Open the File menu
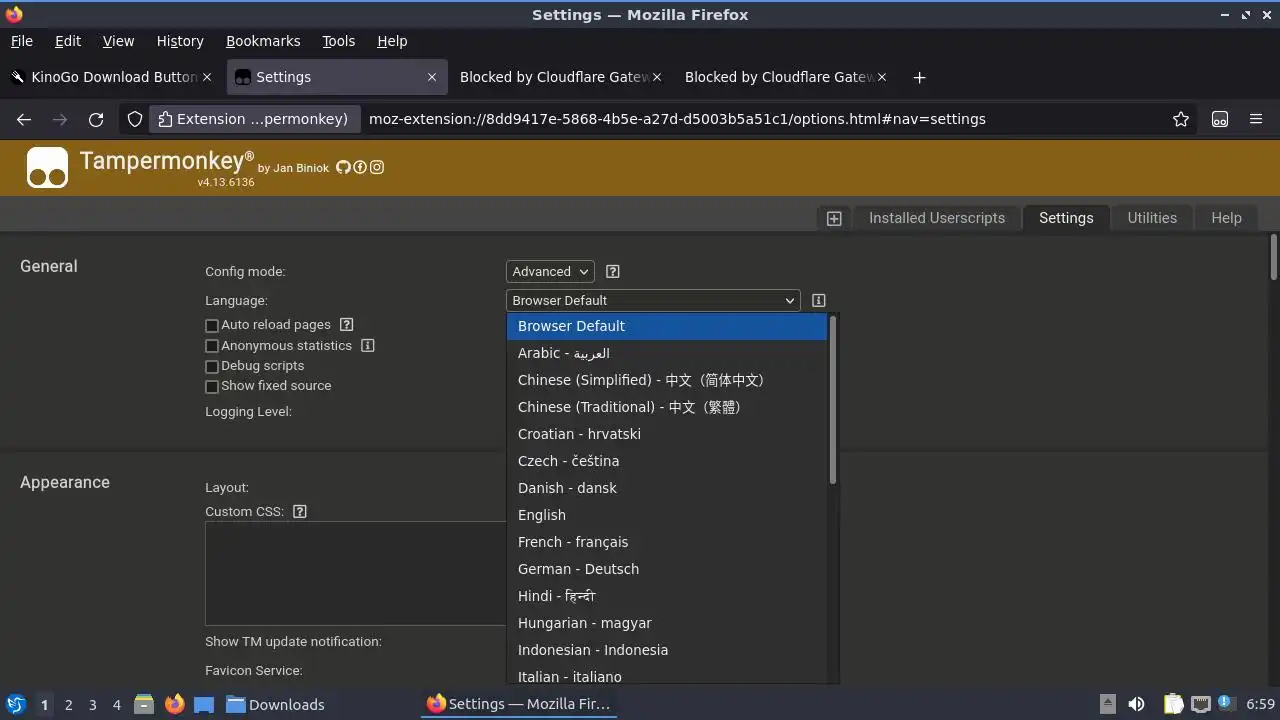This screenshot has height=720, width=1280. [22, 41]
